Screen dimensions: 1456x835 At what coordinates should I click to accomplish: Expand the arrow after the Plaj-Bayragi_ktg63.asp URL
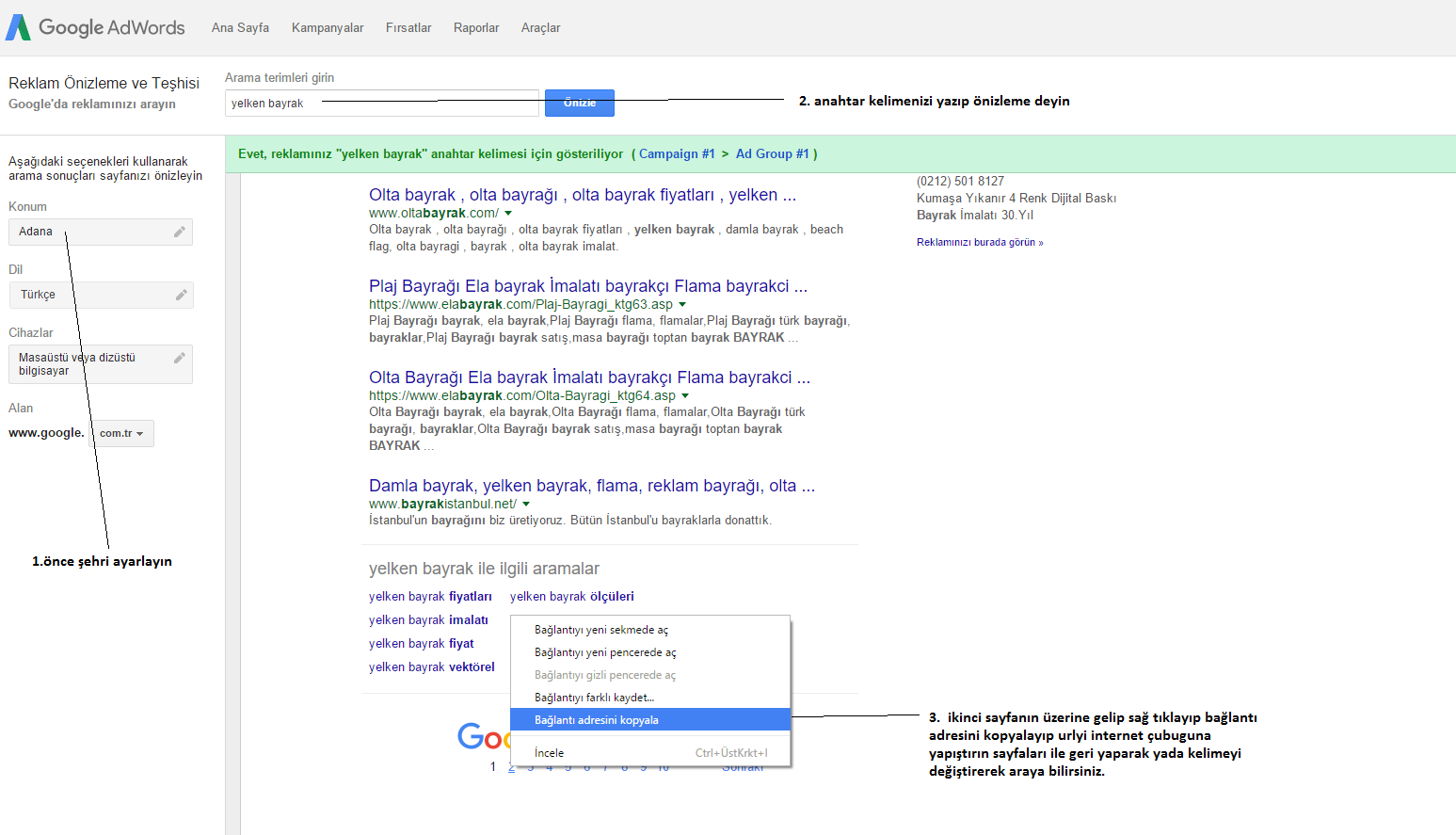[682, 305]
